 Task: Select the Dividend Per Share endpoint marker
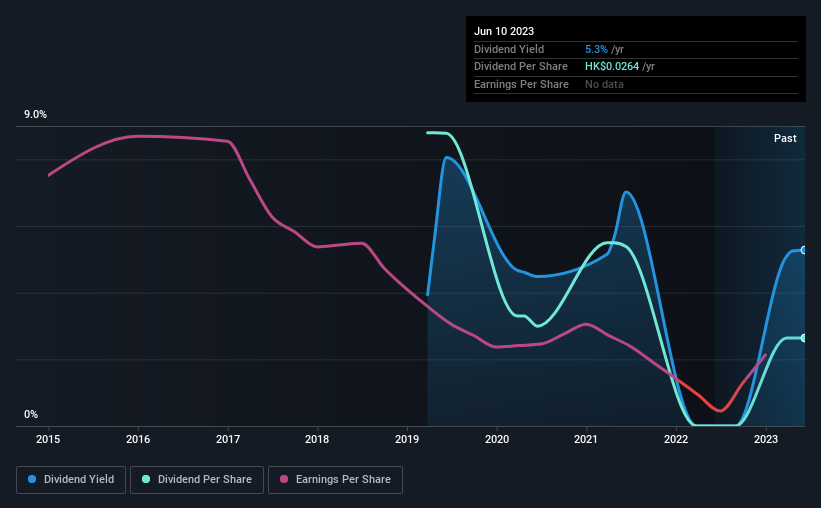(x=804, y=338)
